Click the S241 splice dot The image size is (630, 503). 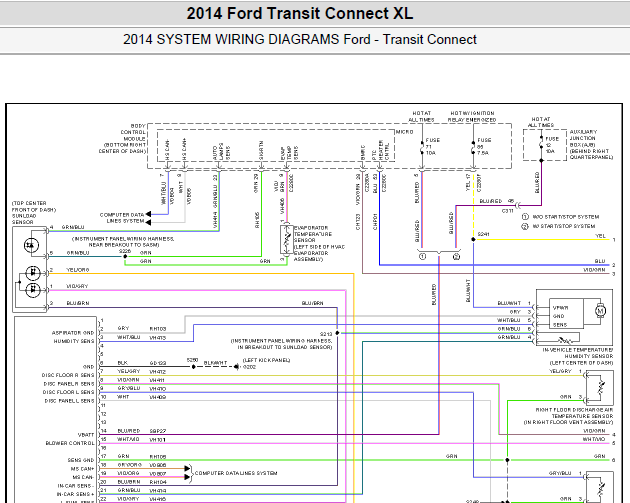click(x=473, y=239)
